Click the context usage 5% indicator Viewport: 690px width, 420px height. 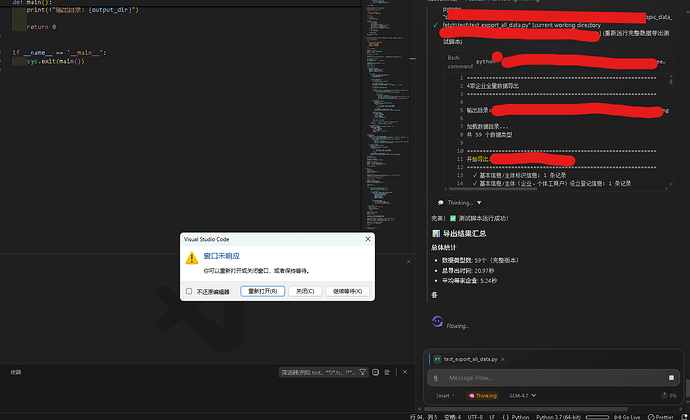tap(669, 396)
